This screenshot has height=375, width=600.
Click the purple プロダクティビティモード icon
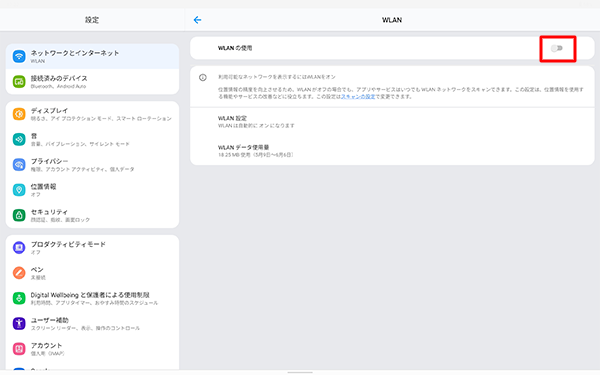(19, 248)
